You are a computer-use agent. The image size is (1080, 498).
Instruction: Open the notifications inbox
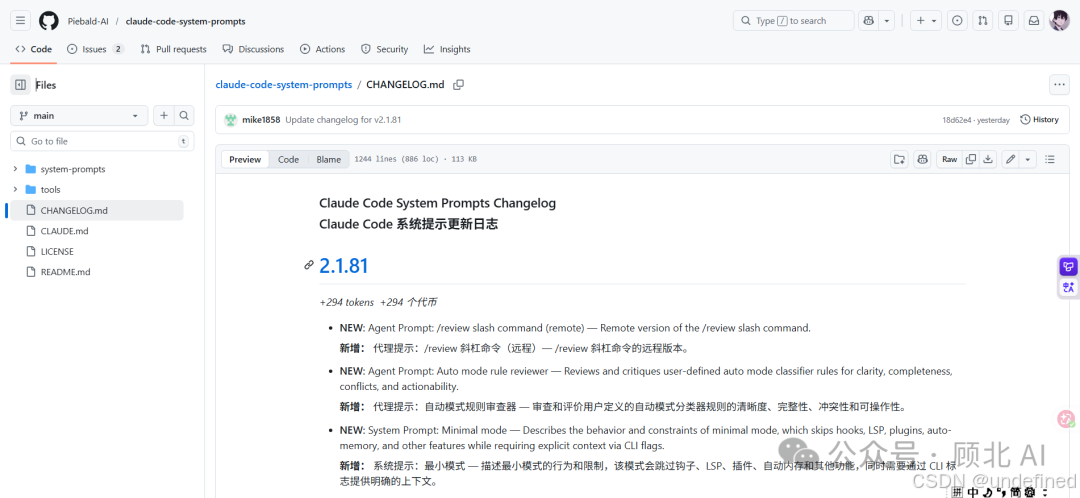[x=1034, y=21]
